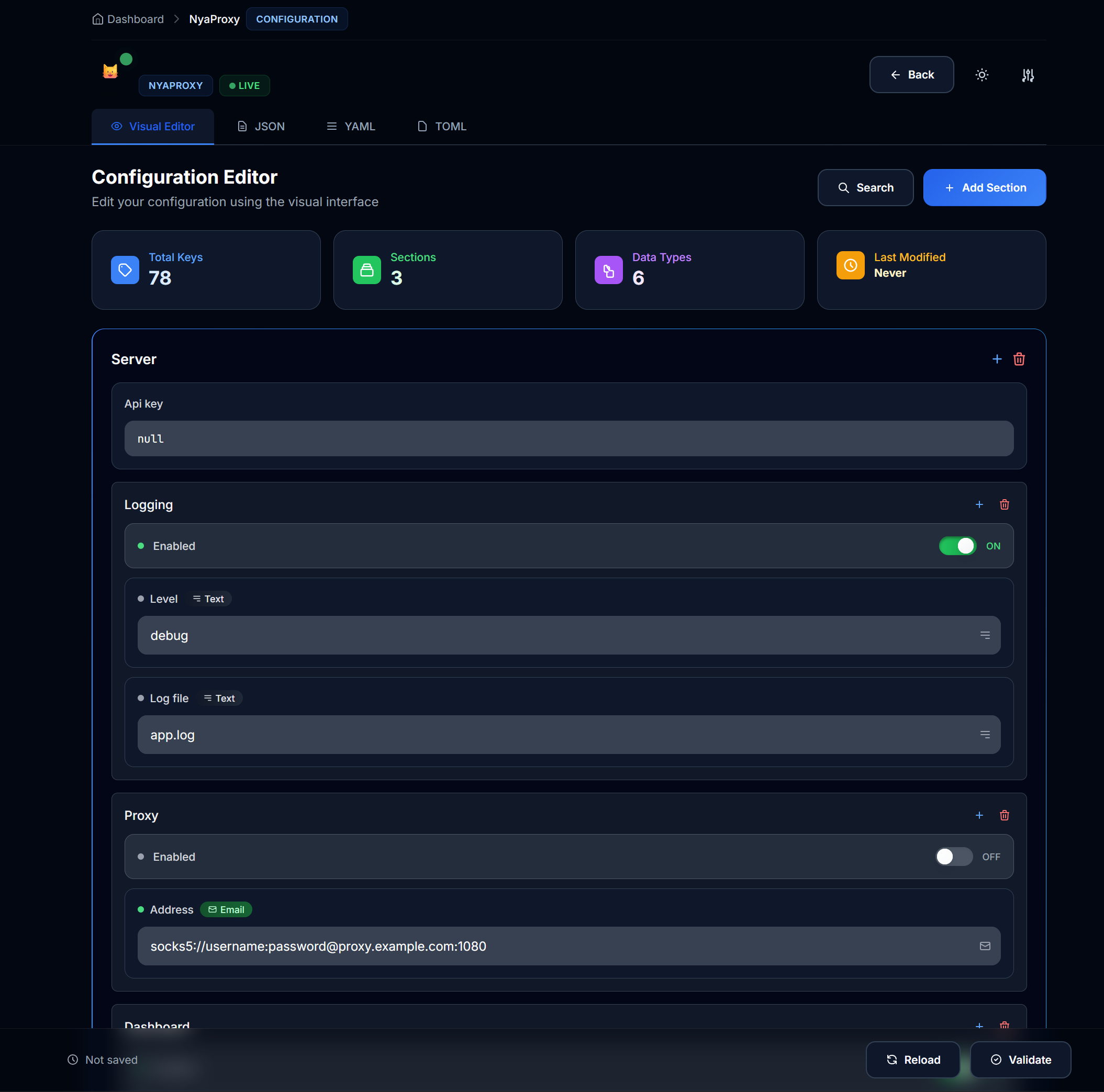Screen dimensions: 1104x1092
Task: Click the Address Email type badge
Action: [226, 909]
